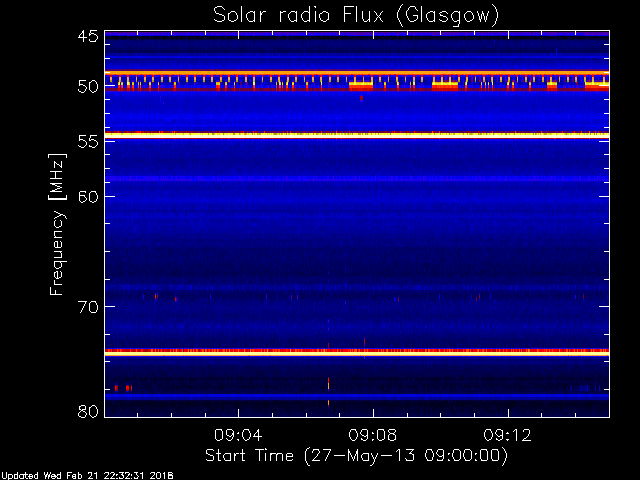Click the "Start Time (27-May-13 09:00:00)" label
Screen dimensions: 640x480
coord(356,456)
